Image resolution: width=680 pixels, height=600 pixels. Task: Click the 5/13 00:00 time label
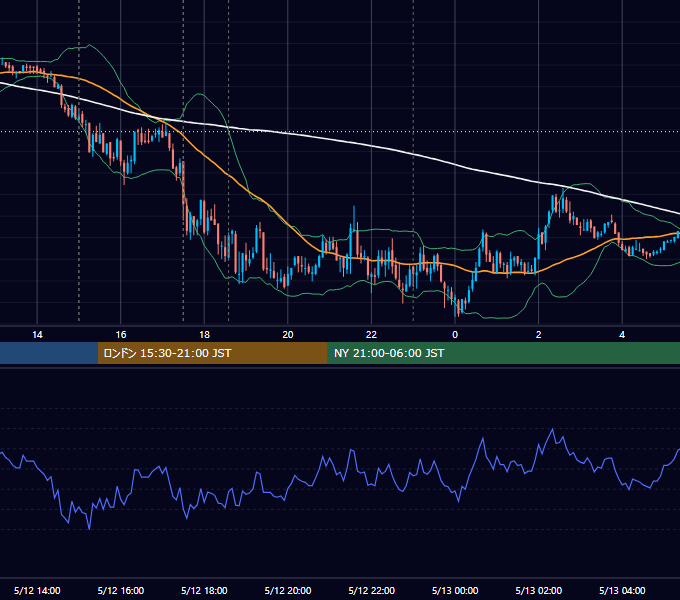coord(455,590)
